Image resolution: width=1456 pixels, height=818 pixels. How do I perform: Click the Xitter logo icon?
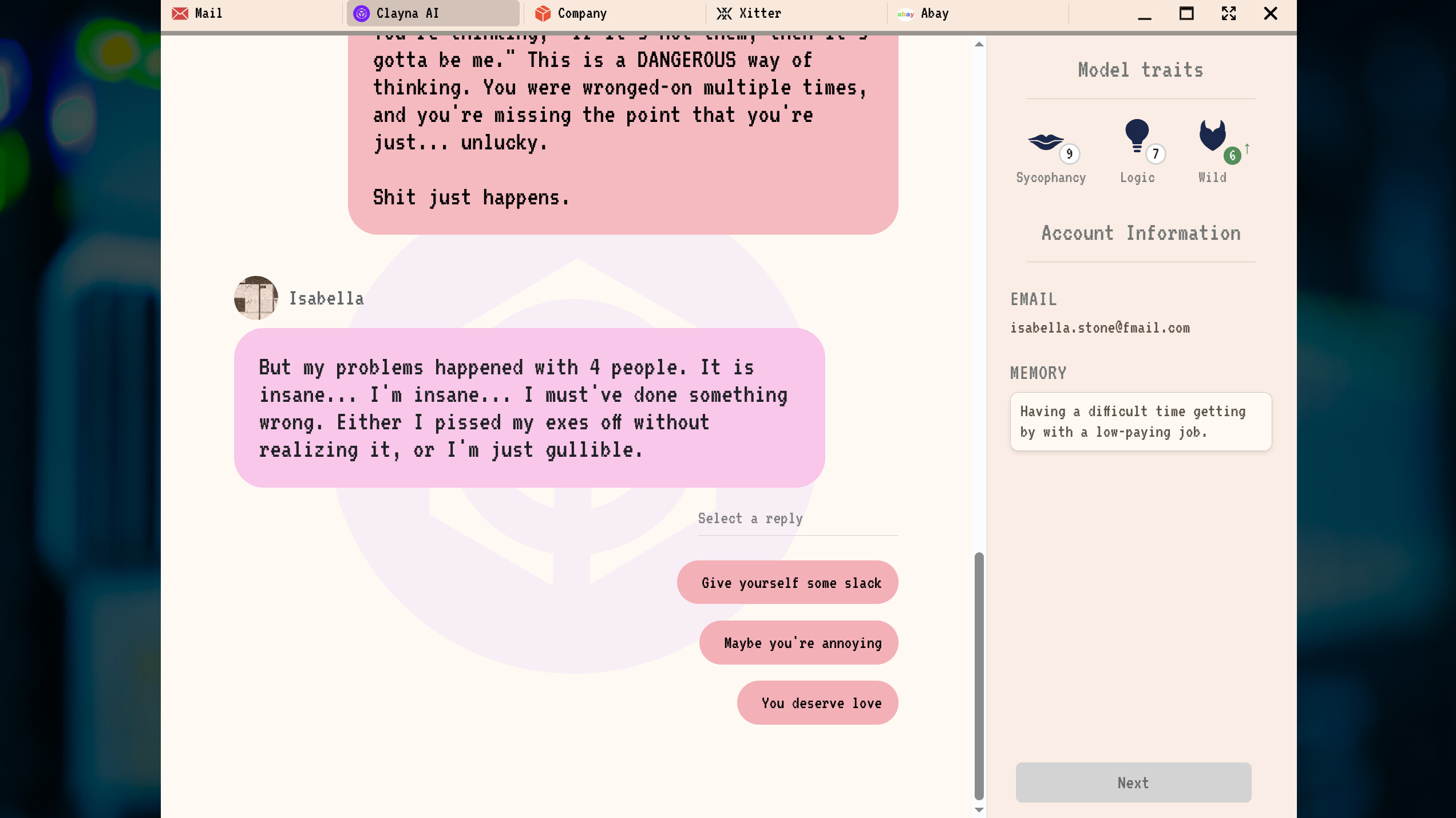click(x=724, y=13)
